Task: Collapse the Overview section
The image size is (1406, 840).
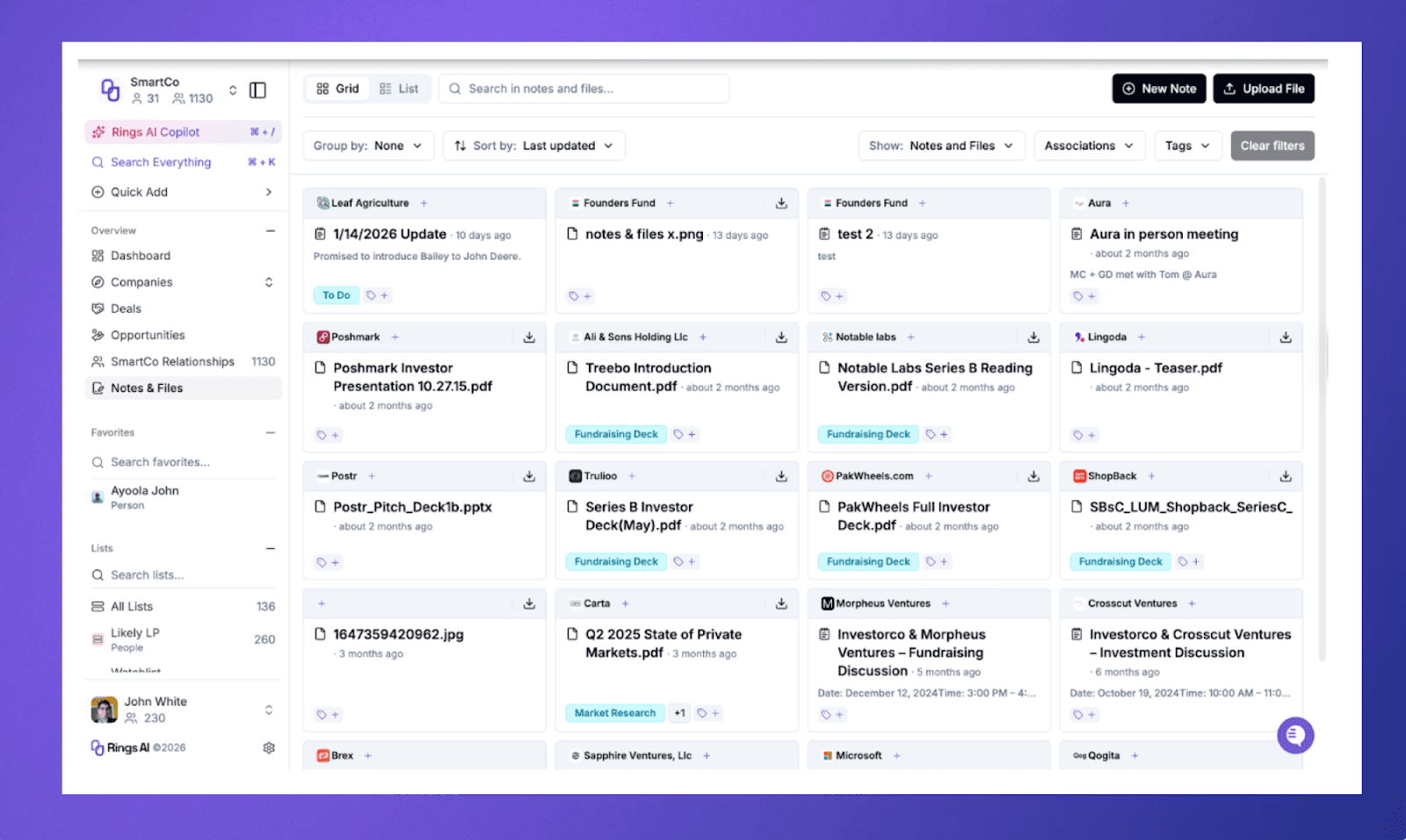Action: coord(271,230)
